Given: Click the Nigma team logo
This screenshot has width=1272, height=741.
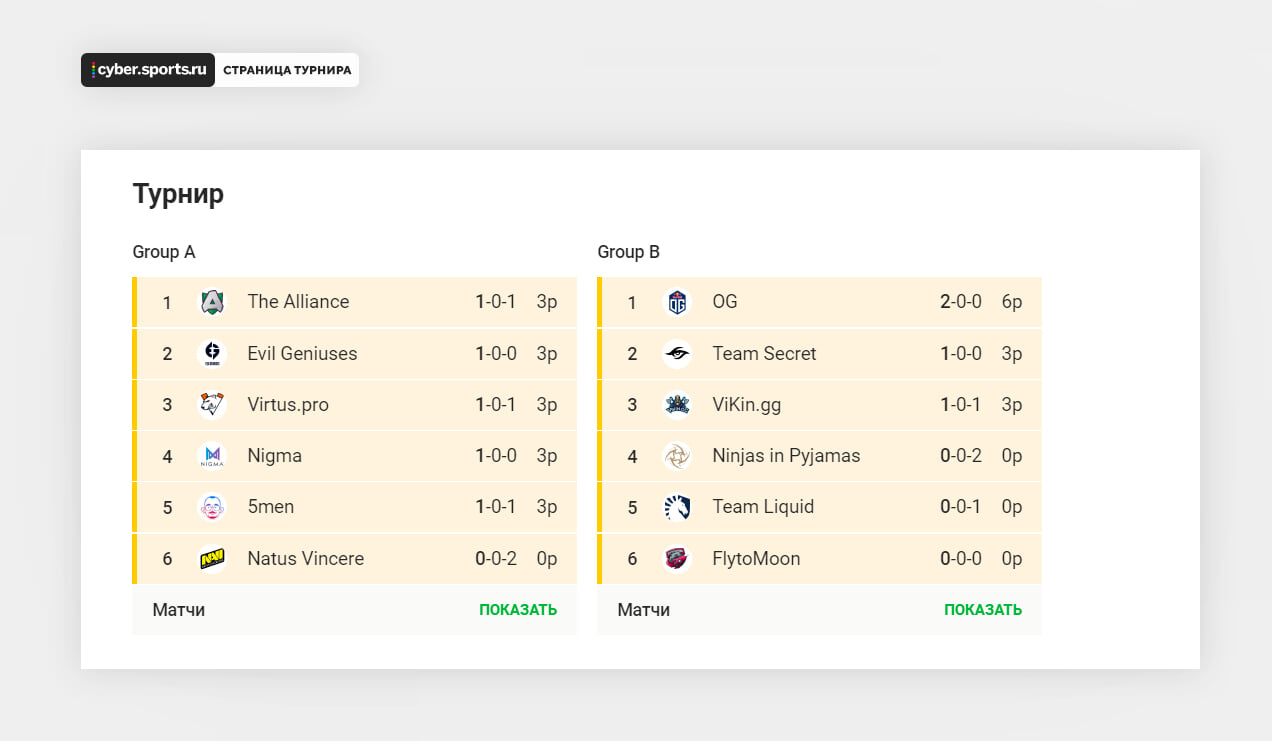Looking at the screenshot, I should 212,456.
